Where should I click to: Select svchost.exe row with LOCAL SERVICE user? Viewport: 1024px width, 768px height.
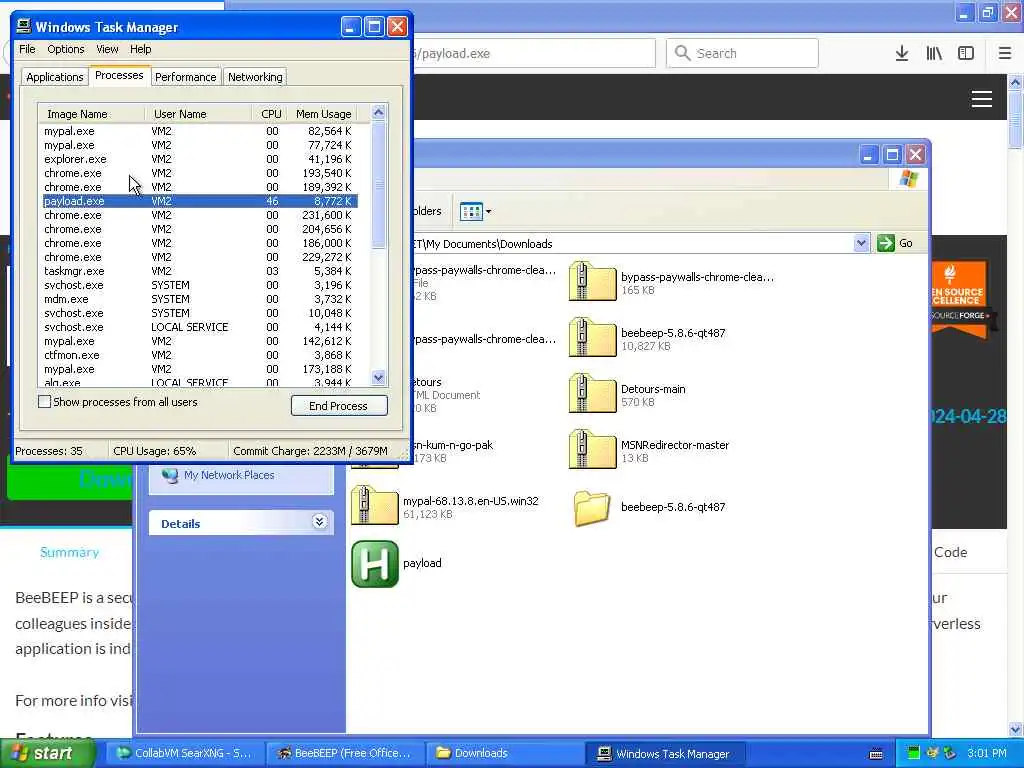(x=200, y=327)
